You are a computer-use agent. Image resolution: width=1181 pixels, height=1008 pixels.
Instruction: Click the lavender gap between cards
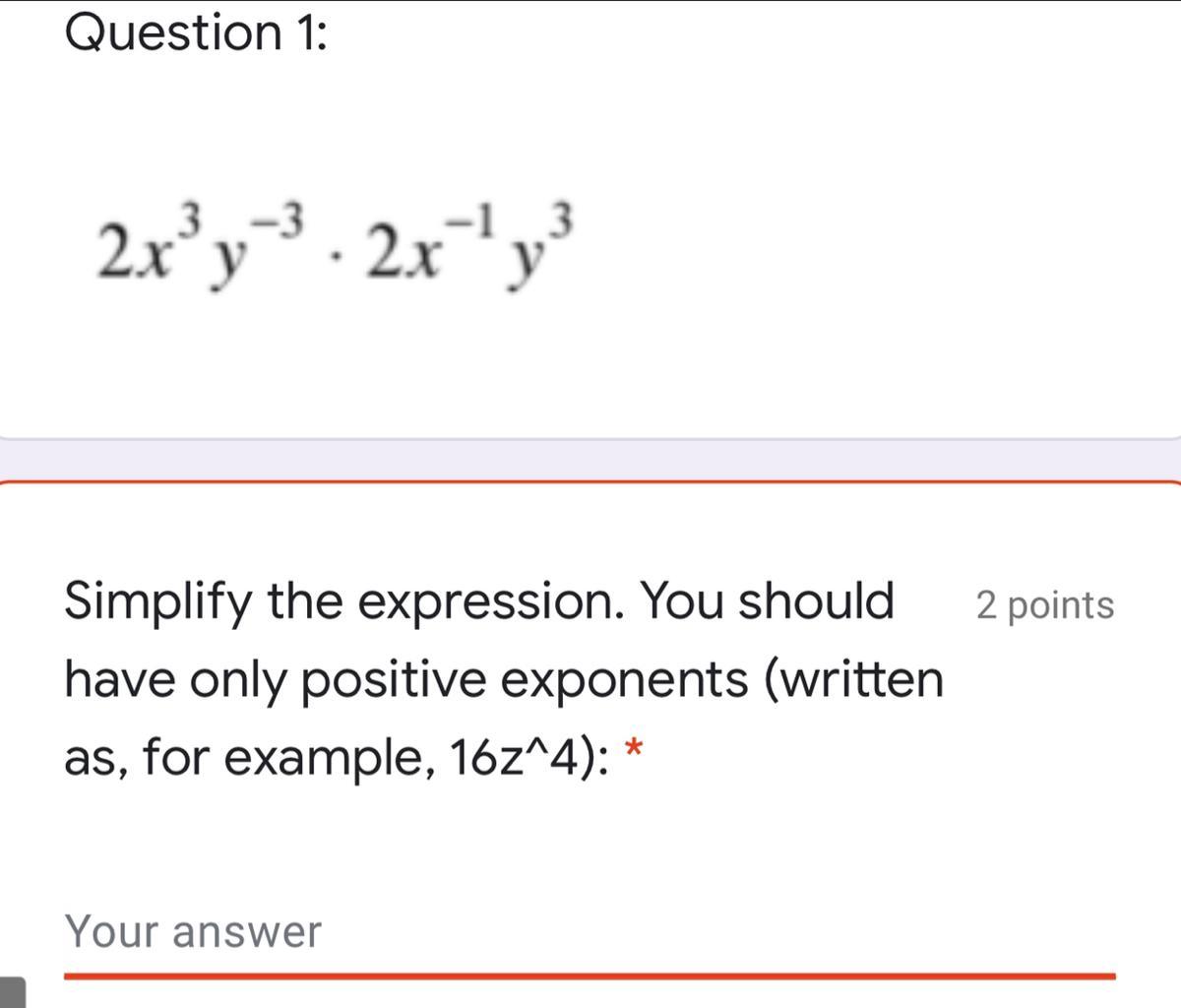(590, 460)
